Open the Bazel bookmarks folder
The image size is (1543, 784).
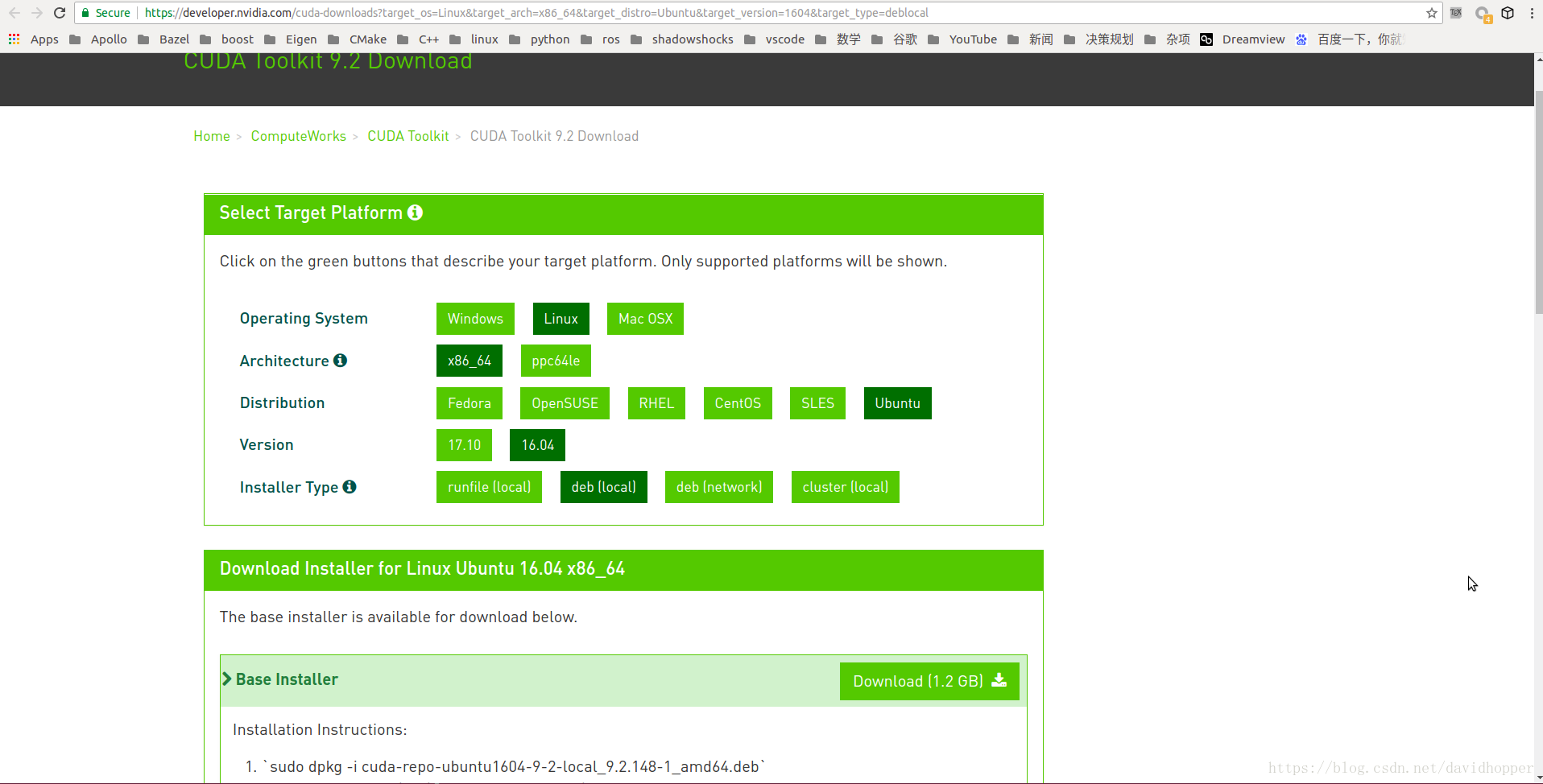click(x=163, y=39)
